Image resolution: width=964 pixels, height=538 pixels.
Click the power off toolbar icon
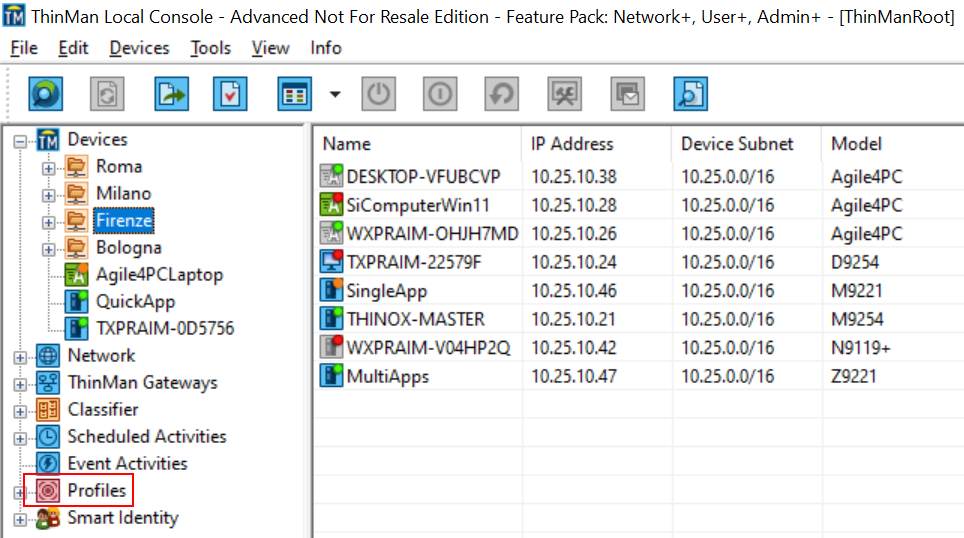378,94
